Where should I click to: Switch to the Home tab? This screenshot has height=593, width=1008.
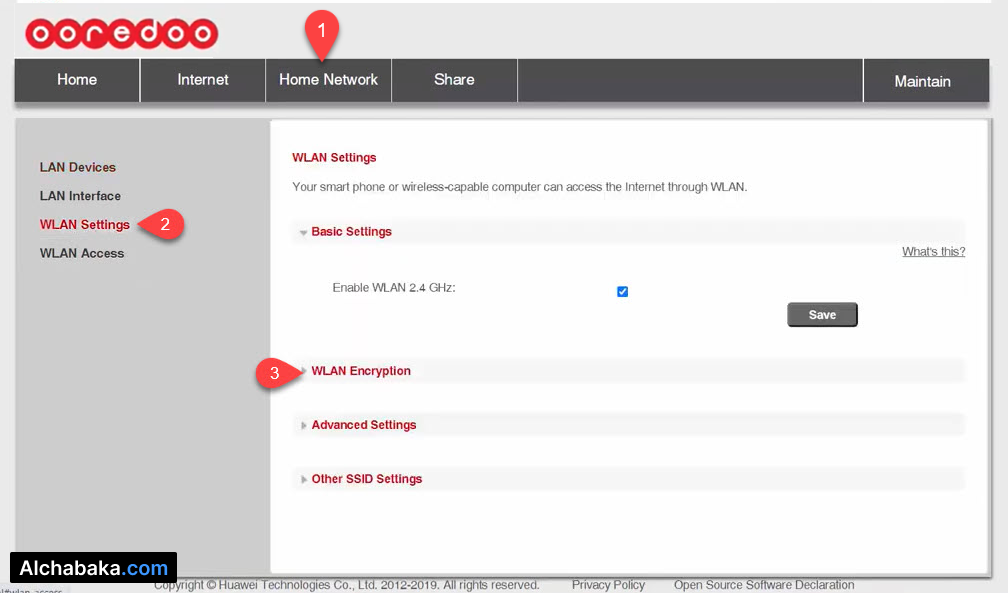click(x=77, y=80)
